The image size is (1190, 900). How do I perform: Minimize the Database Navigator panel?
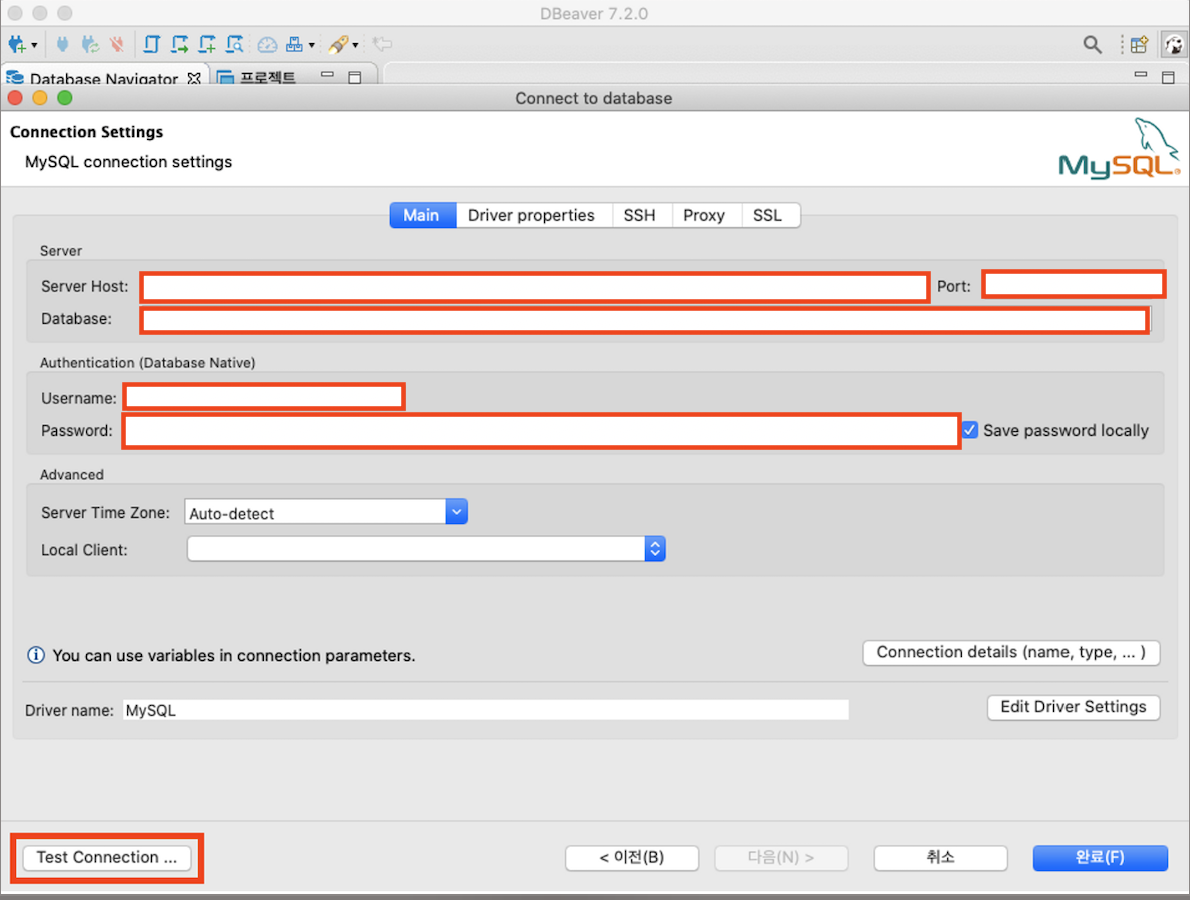328,75
